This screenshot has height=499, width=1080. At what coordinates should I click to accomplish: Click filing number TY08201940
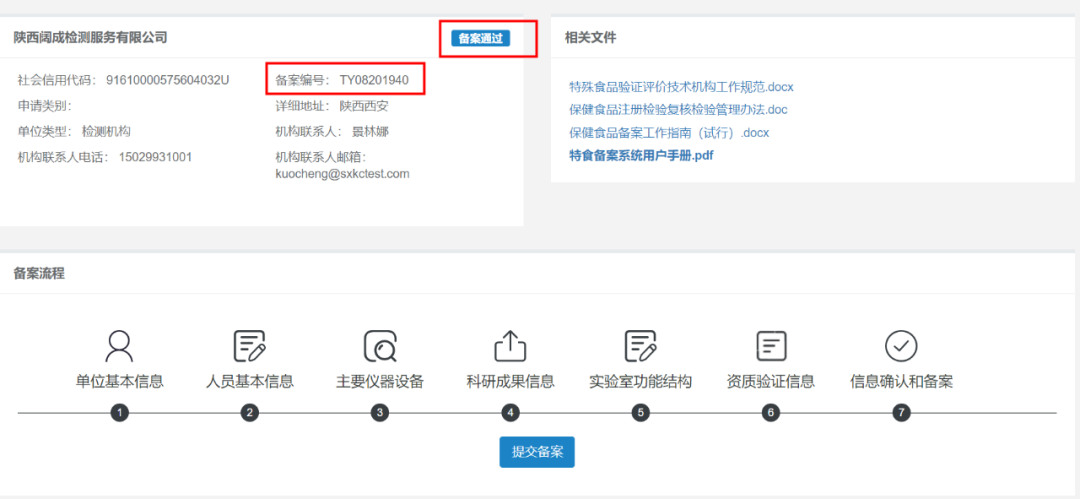[x=374, y=80]
